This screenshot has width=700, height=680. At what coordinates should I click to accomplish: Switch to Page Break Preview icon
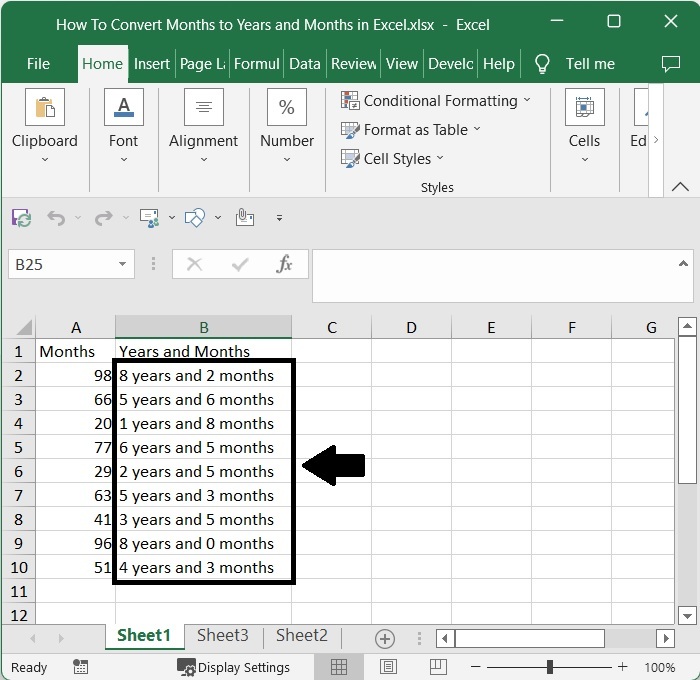tap(438, 667)
